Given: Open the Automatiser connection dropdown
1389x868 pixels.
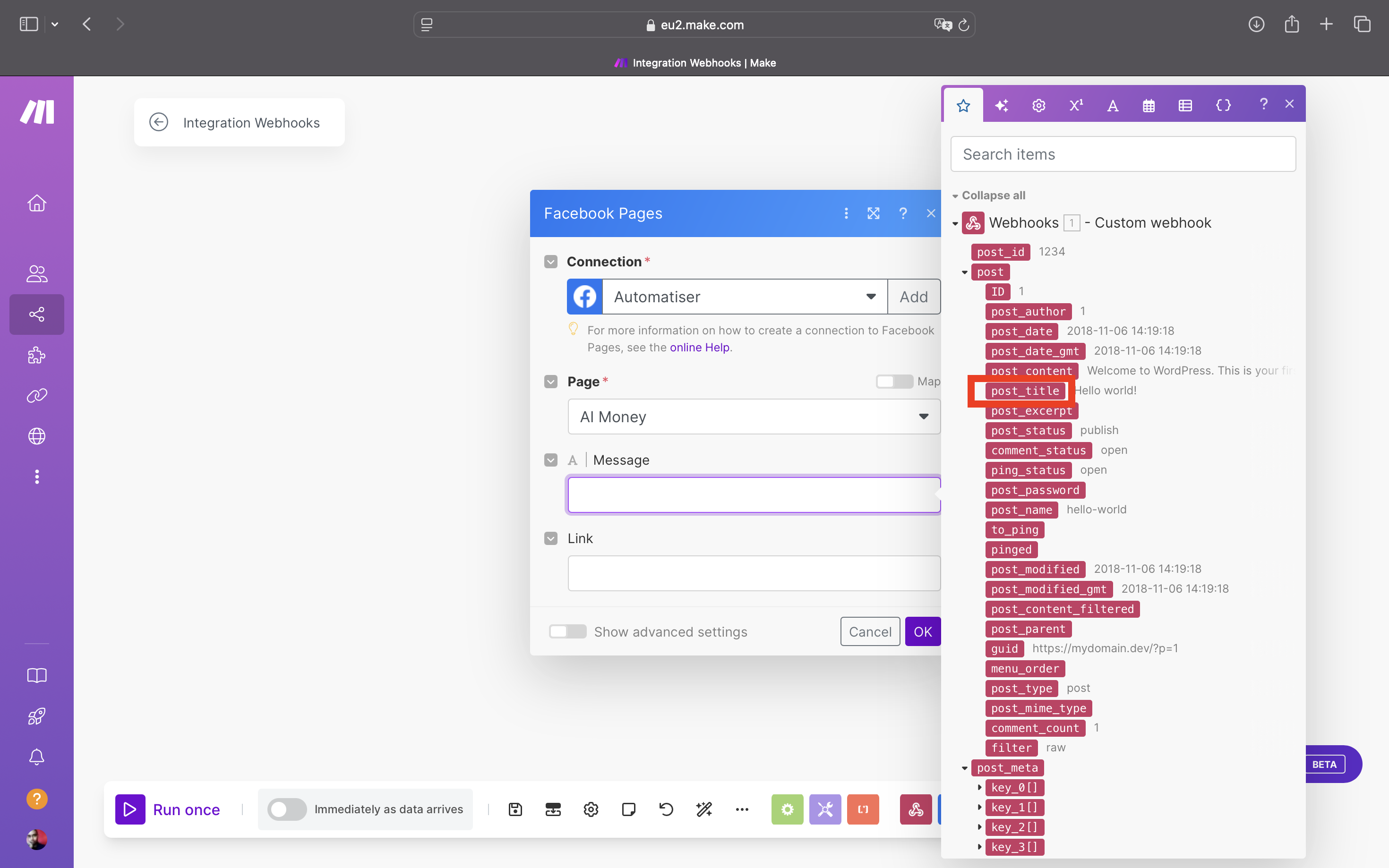Looking at the screenshot, I should (744, 297).
